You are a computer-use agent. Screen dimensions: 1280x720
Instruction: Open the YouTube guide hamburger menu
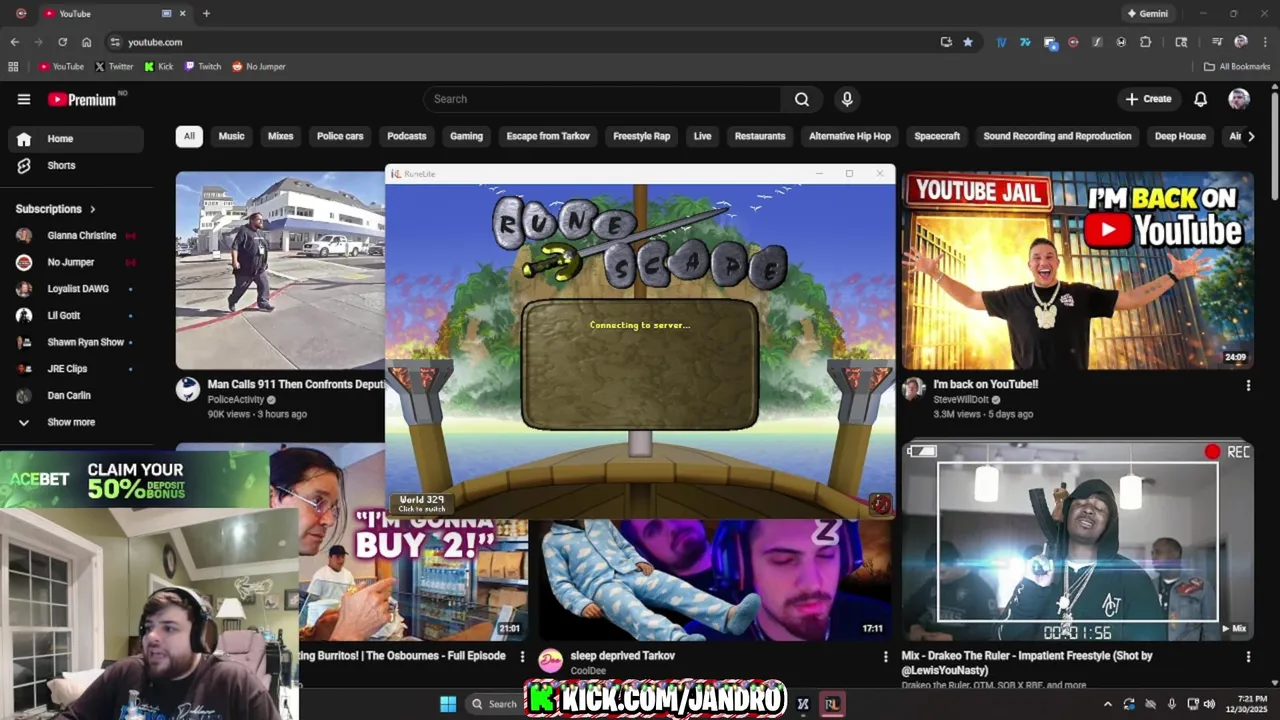click(x=24, y=99)
